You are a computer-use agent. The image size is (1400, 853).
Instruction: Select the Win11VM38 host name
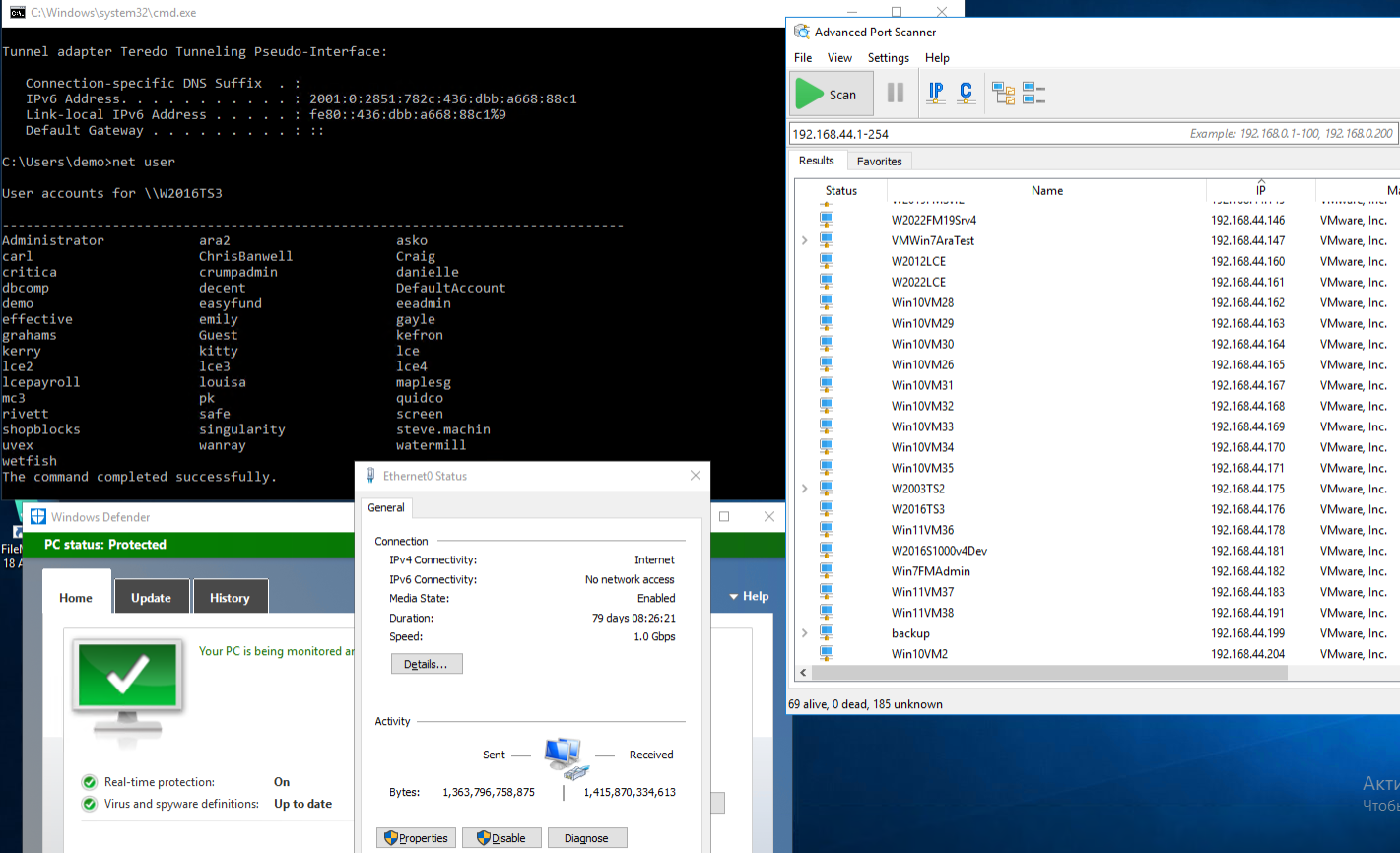click(x=922, y=613)
